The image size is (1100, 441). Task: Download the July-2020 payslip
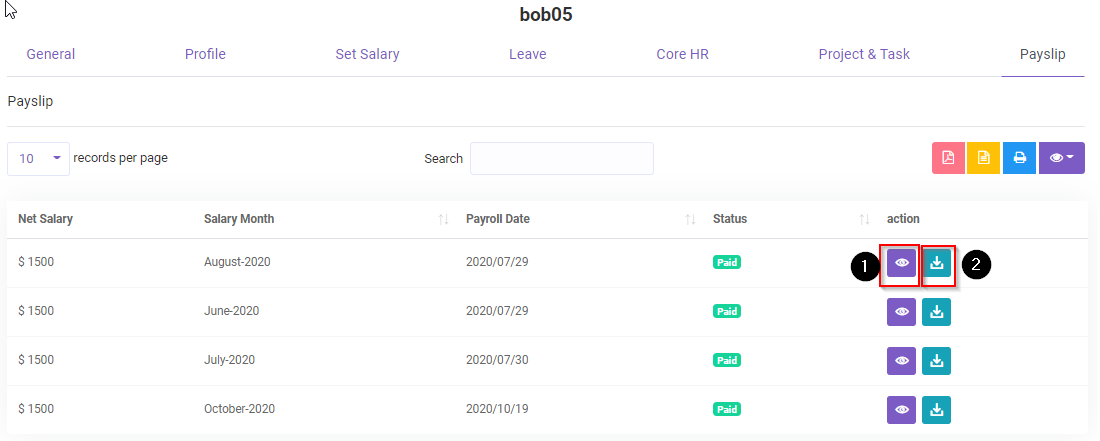point(936,361)
